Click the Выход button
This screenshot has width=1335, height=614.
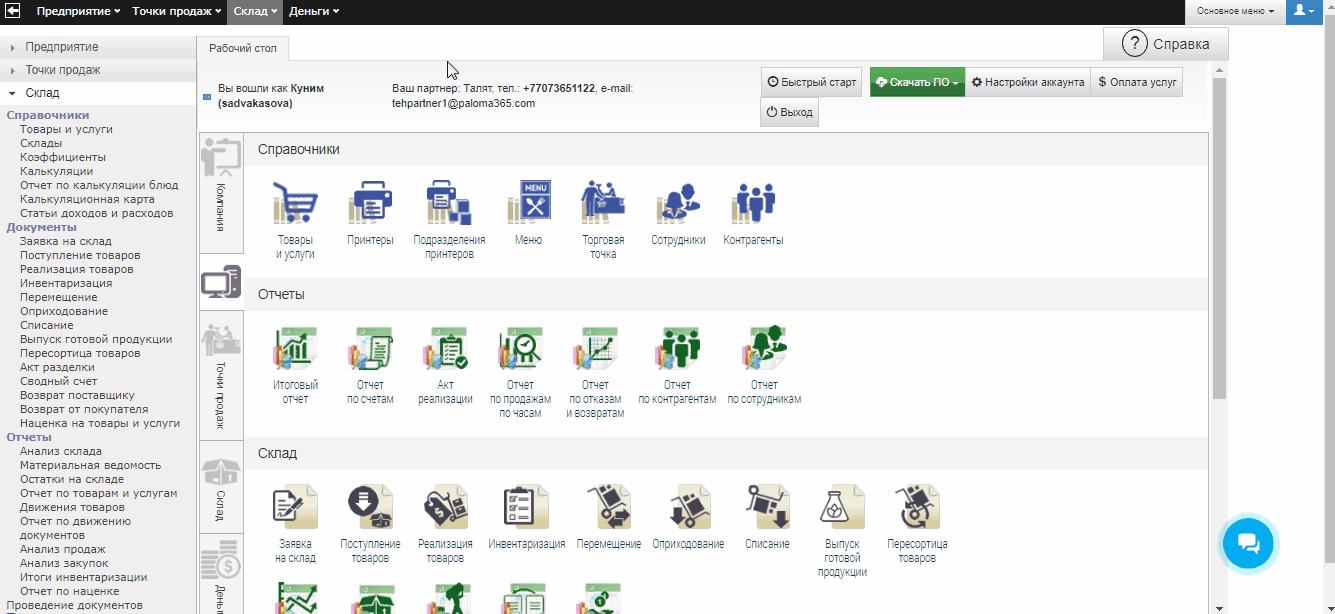point(790,113)
